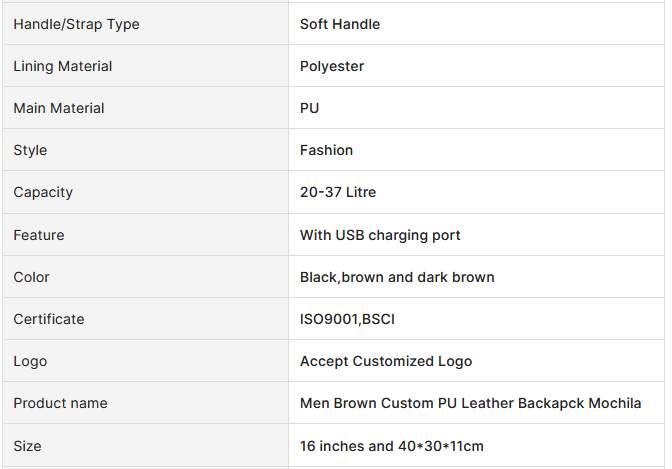Select Black,brown and dark brown value
672x469 pixels.
tap(397, 277)
